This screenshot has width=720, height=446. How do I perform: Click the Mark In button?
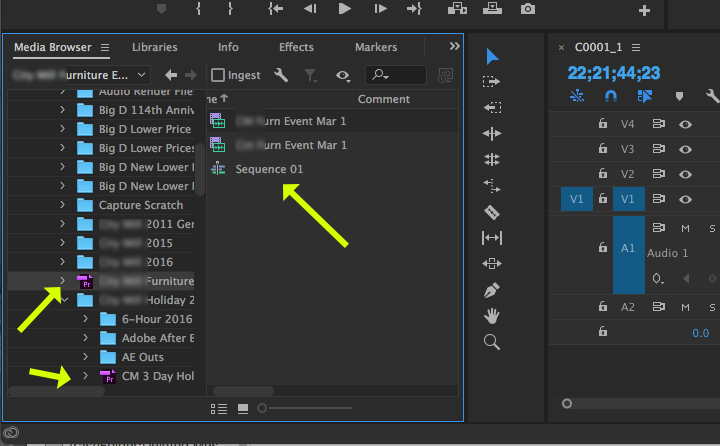coord(198,9)
